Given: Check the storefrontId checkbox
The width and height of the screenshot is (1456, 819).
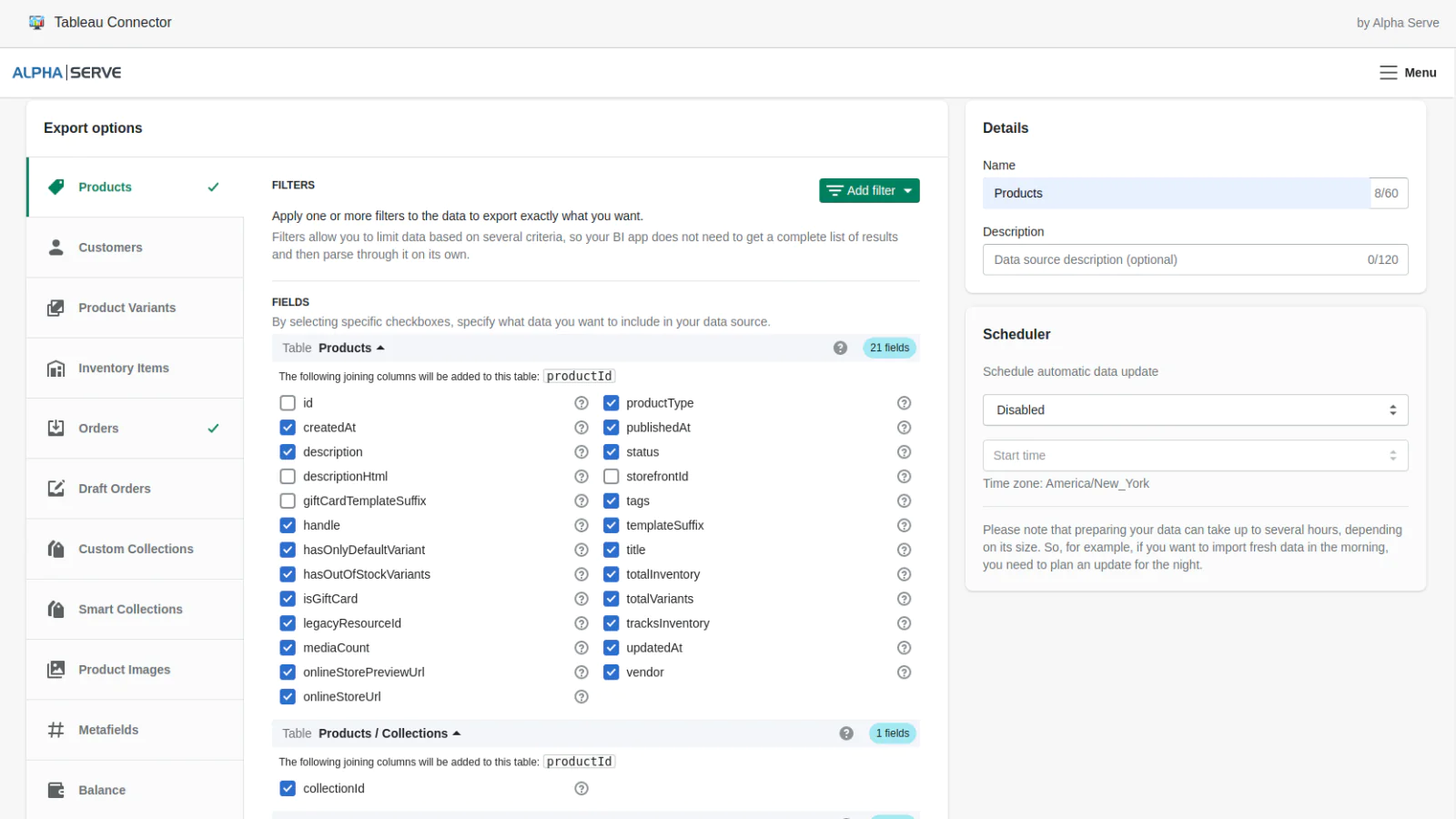Looking at the screenshot, I should pyautogui.click(x=612, y=477).
